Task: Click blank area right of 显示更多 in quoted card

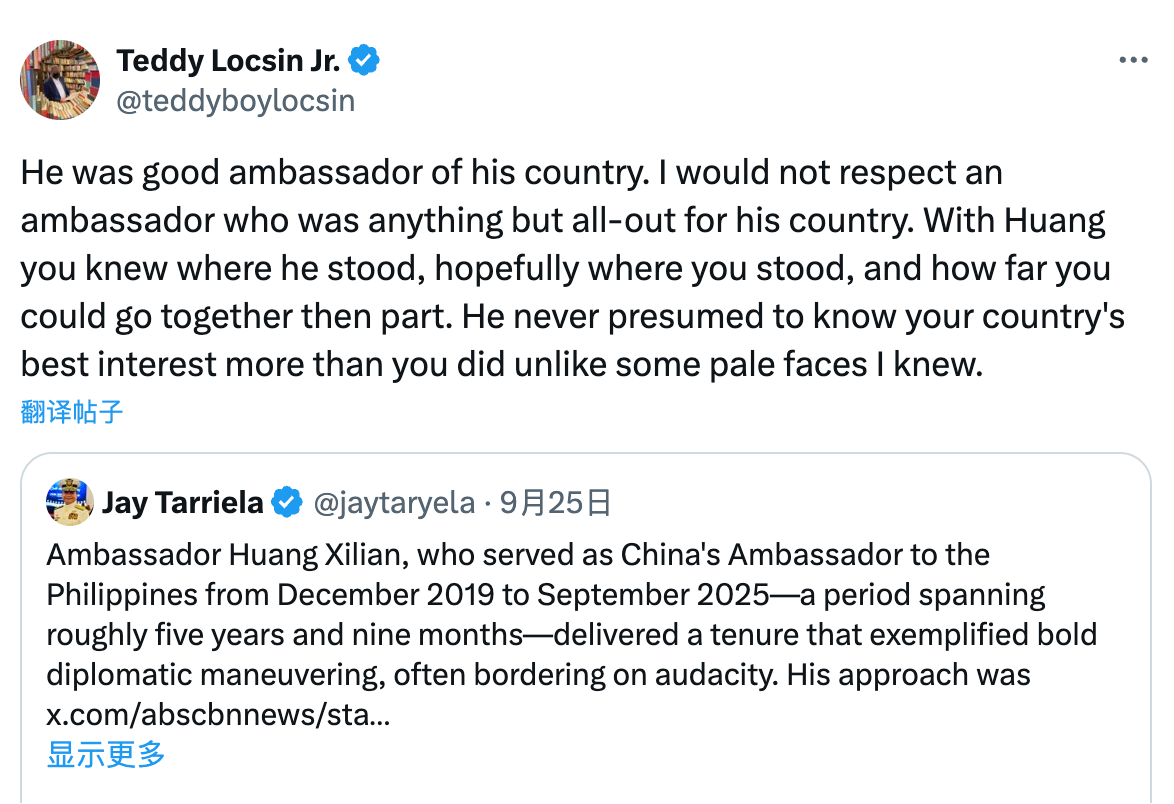Action: pyautogui.click(x=650, y=755)
